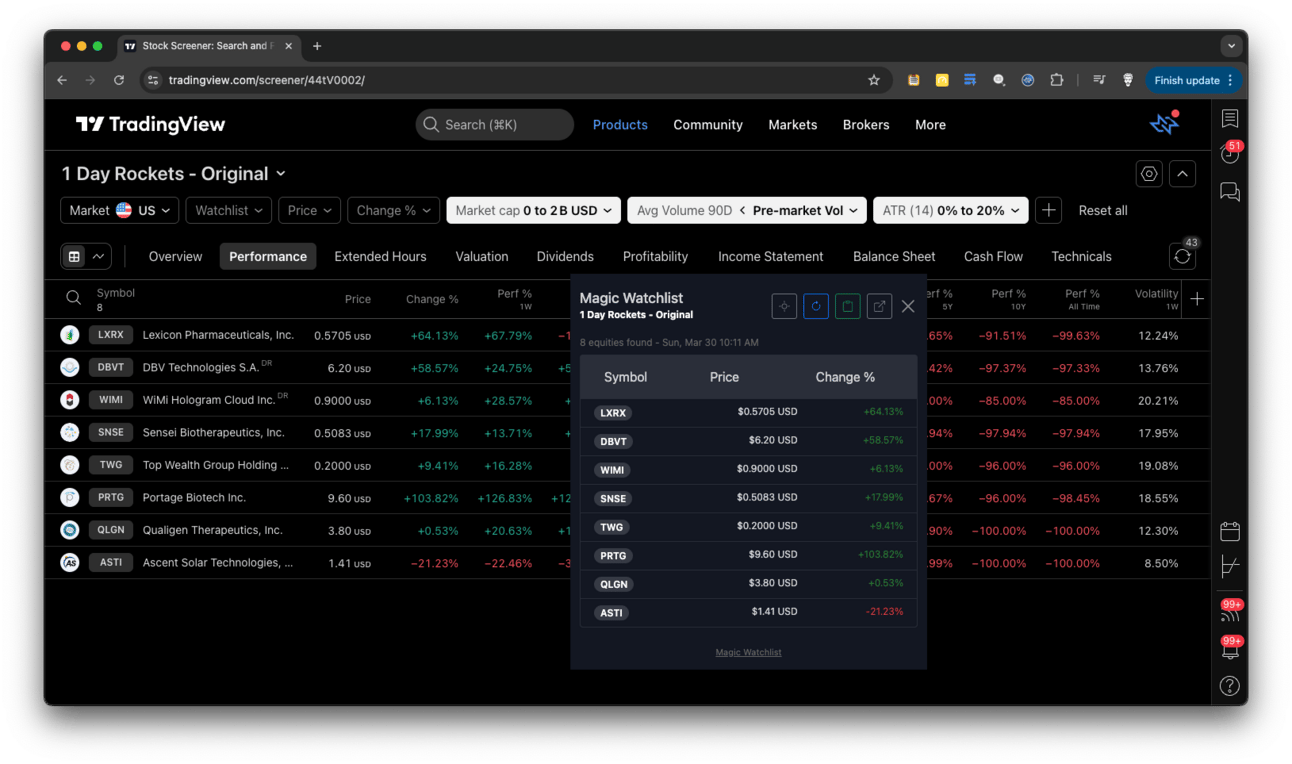The width and height of the screenshot is (1292, 764).
Task: Open the chat bubbles icon in right sidebar
Action: (1230, 192)
